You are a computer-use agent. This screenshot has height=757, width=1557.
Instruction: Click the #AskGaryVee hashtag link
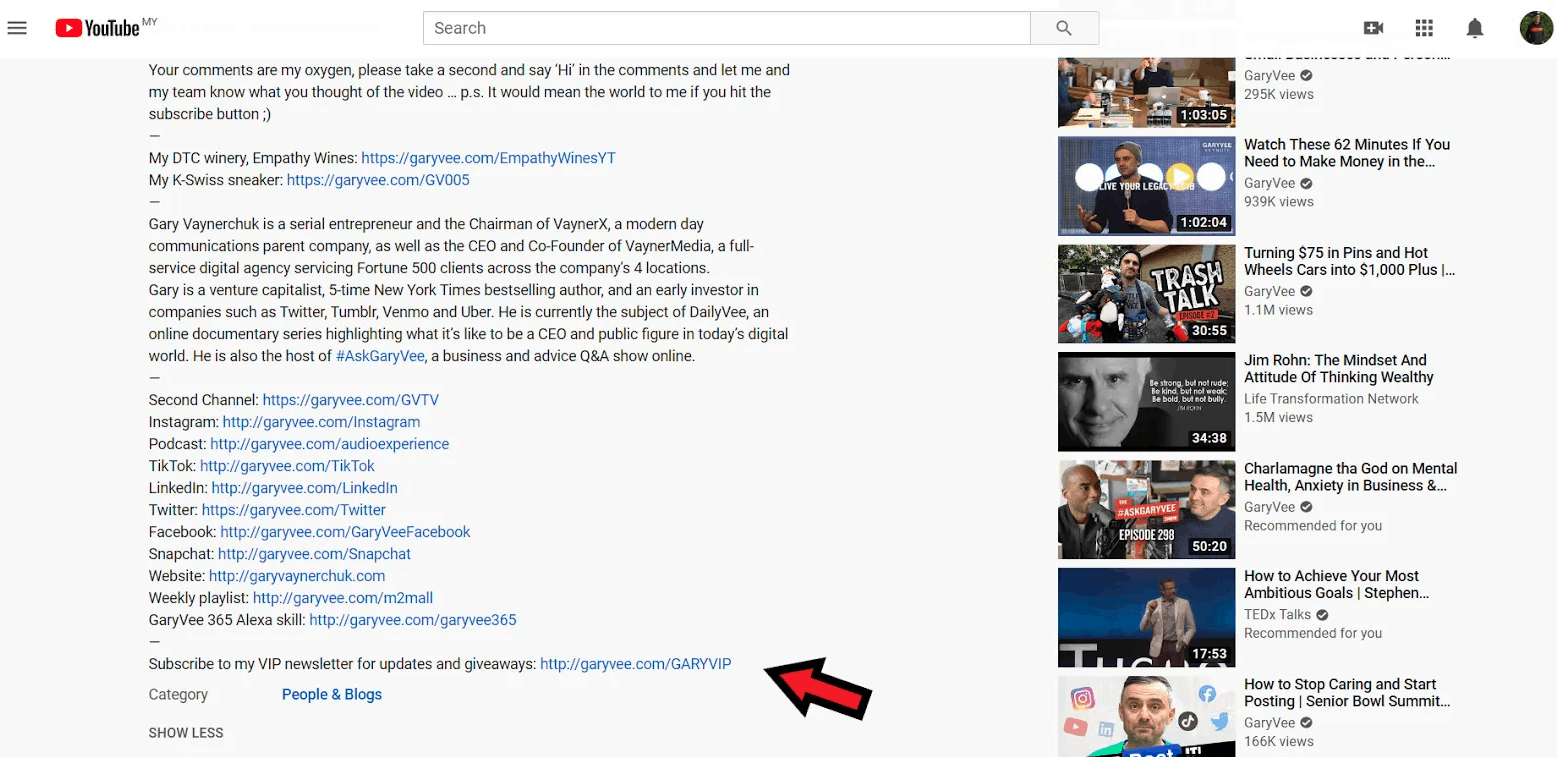click(x=380, y=356)
